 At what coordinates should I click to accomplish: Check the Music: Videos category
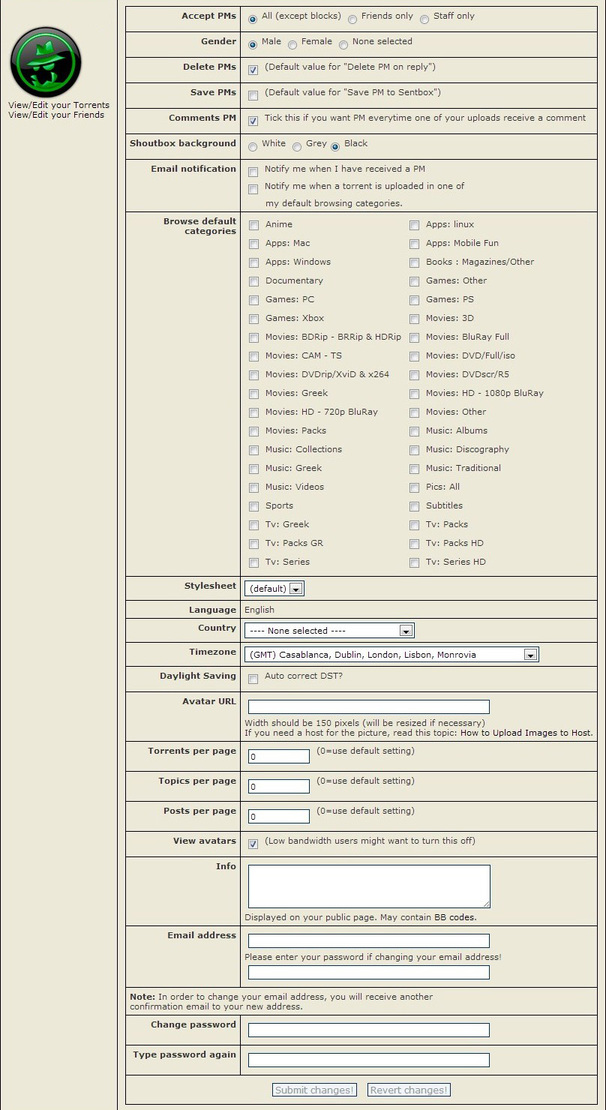coord(253,488)
